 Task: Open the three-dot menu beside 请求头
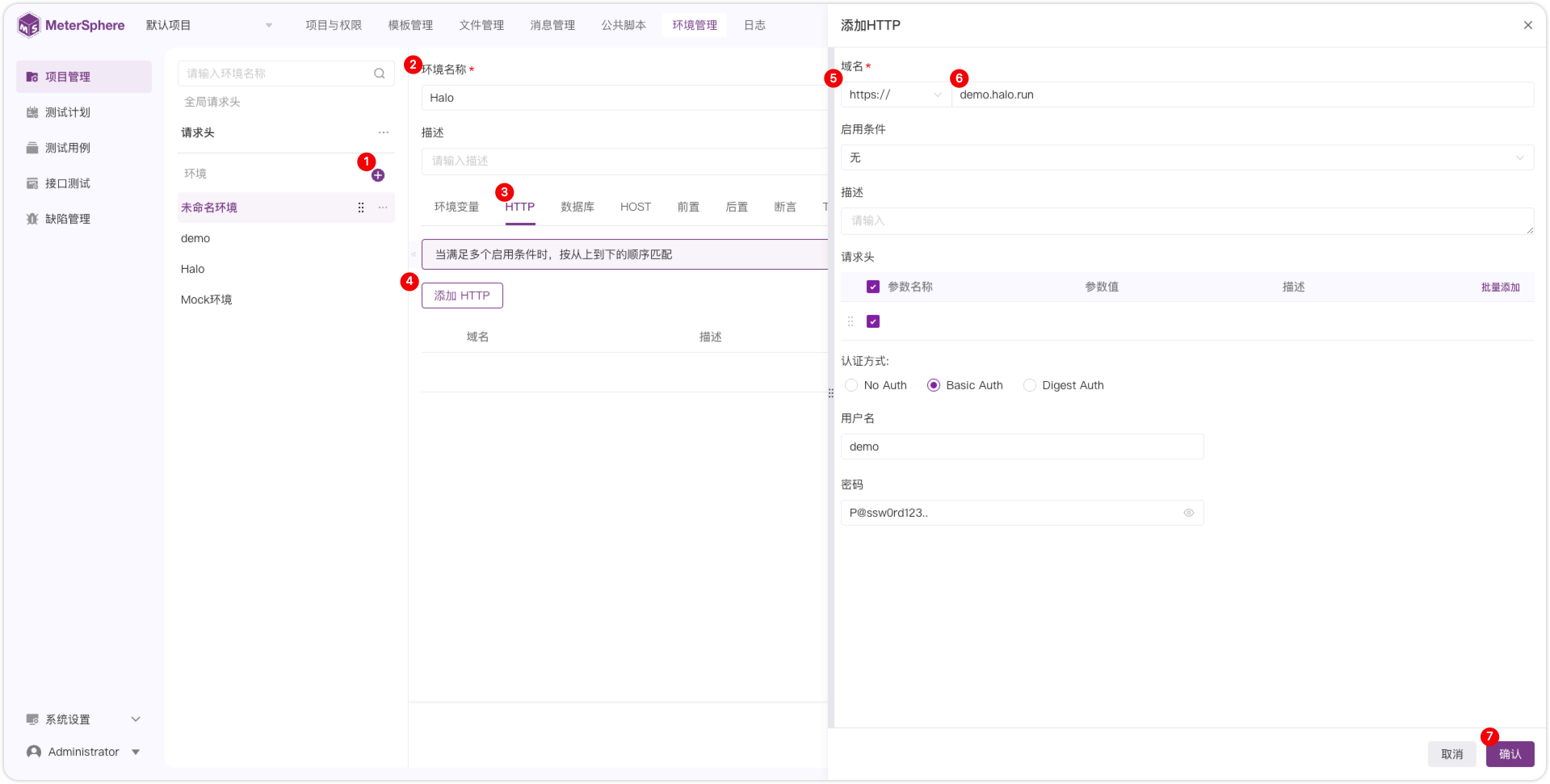(384, 132)
